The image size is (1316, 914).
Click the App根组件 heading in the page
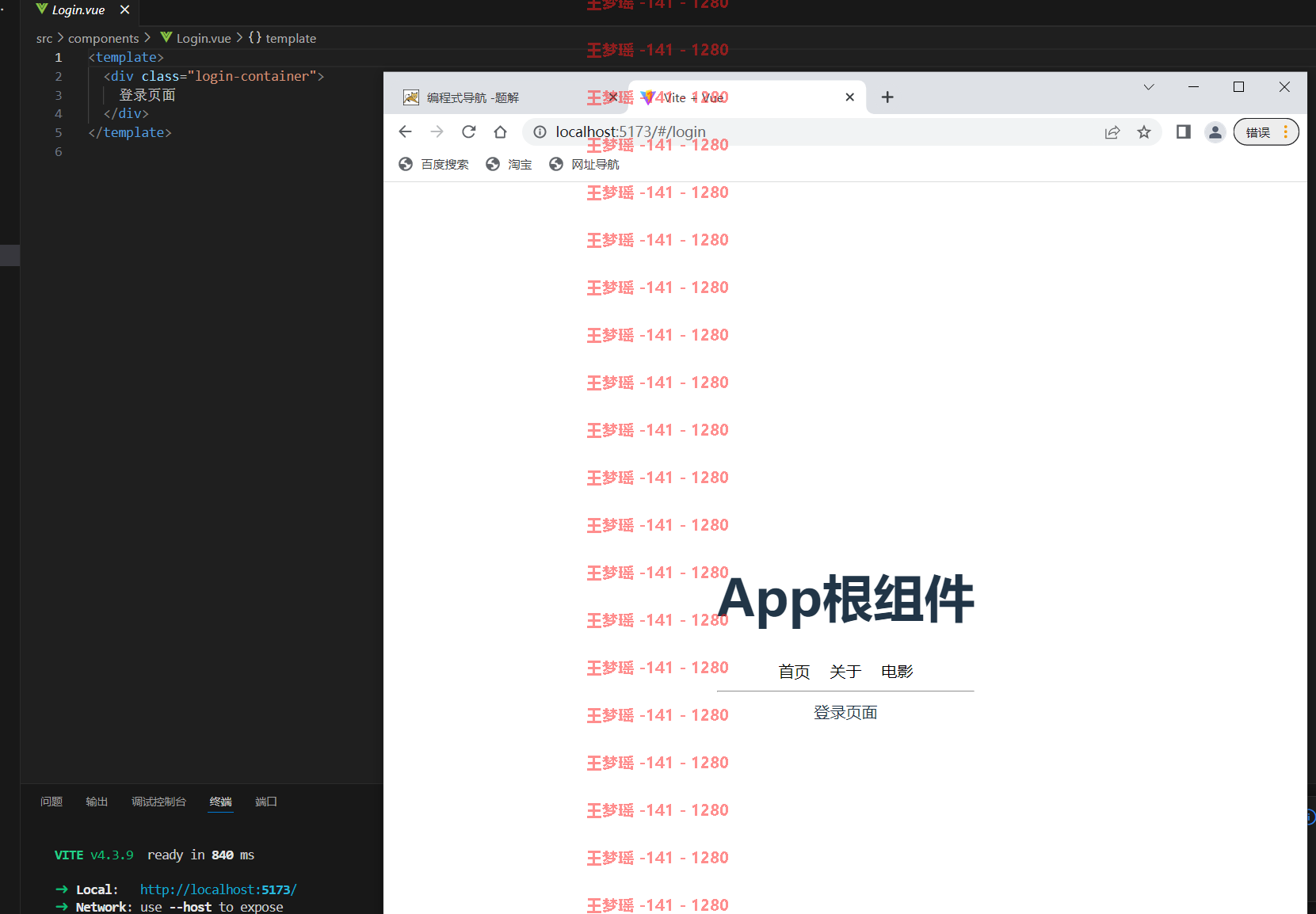point(845,600)
